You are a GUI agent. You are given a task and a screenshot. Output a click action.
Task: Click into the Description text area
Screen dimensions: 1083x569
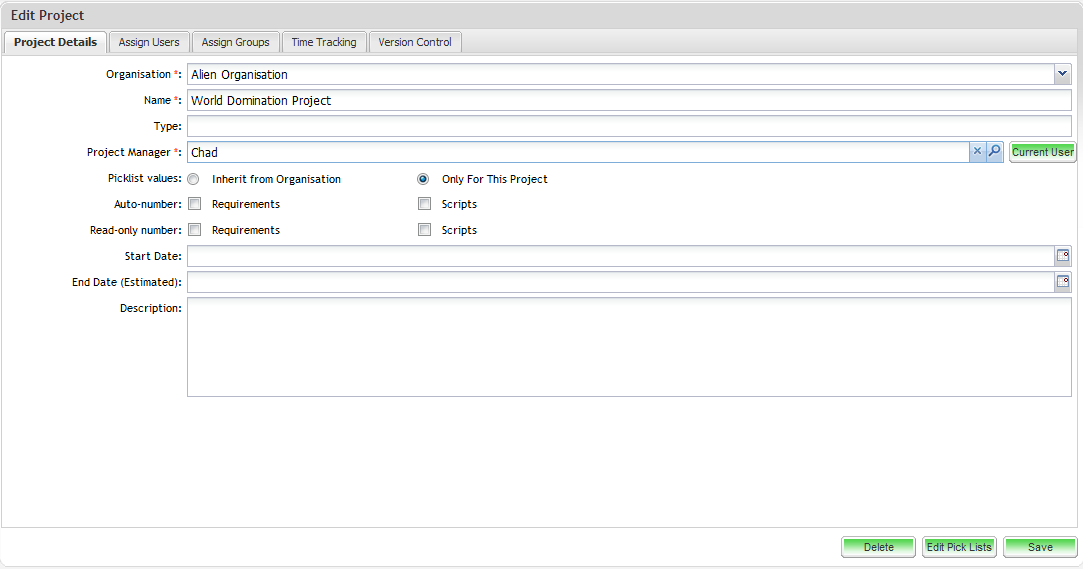tap(629, 347)
